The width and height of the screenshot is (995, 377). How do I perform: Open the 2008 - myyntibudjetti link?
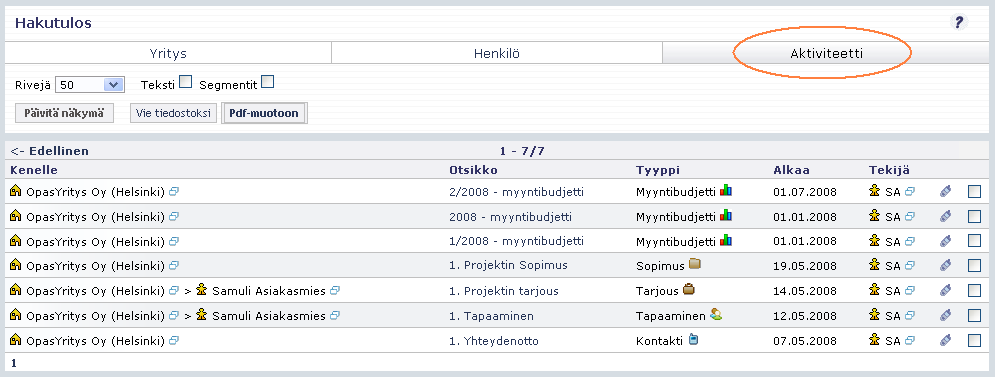pyautogui.click(x=510, y=217)
